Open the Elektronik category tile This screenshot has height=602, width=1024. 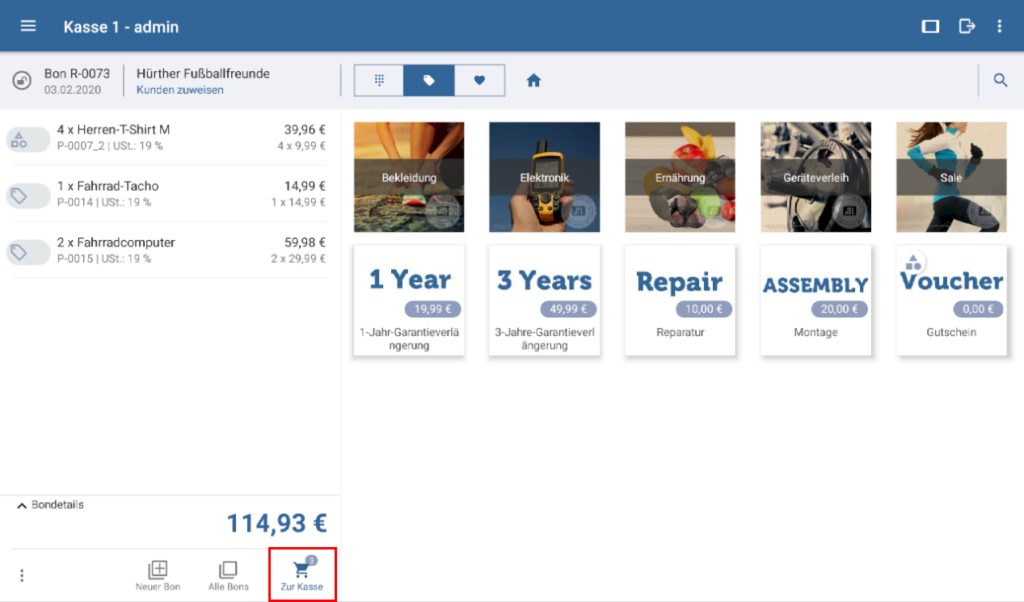tap(544, 177)
